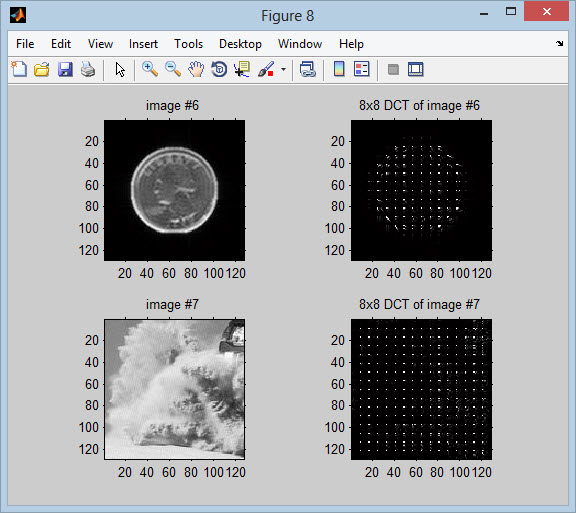This screenshot has width=576, height=513.
Task: Activate the Zoom In magnifier tool
Action: tap(150, 69)
